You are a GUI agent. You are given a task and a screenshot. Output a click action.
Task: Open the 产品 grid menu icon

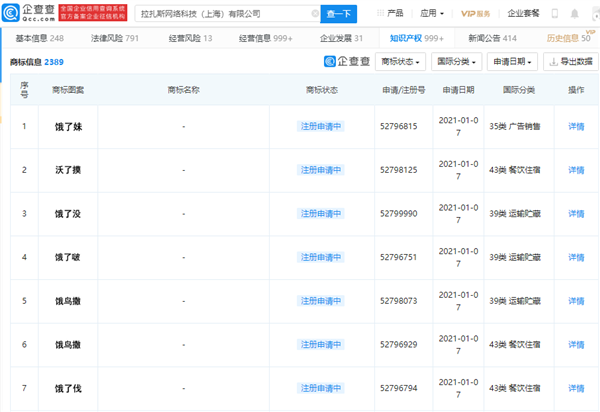[380, 13]
